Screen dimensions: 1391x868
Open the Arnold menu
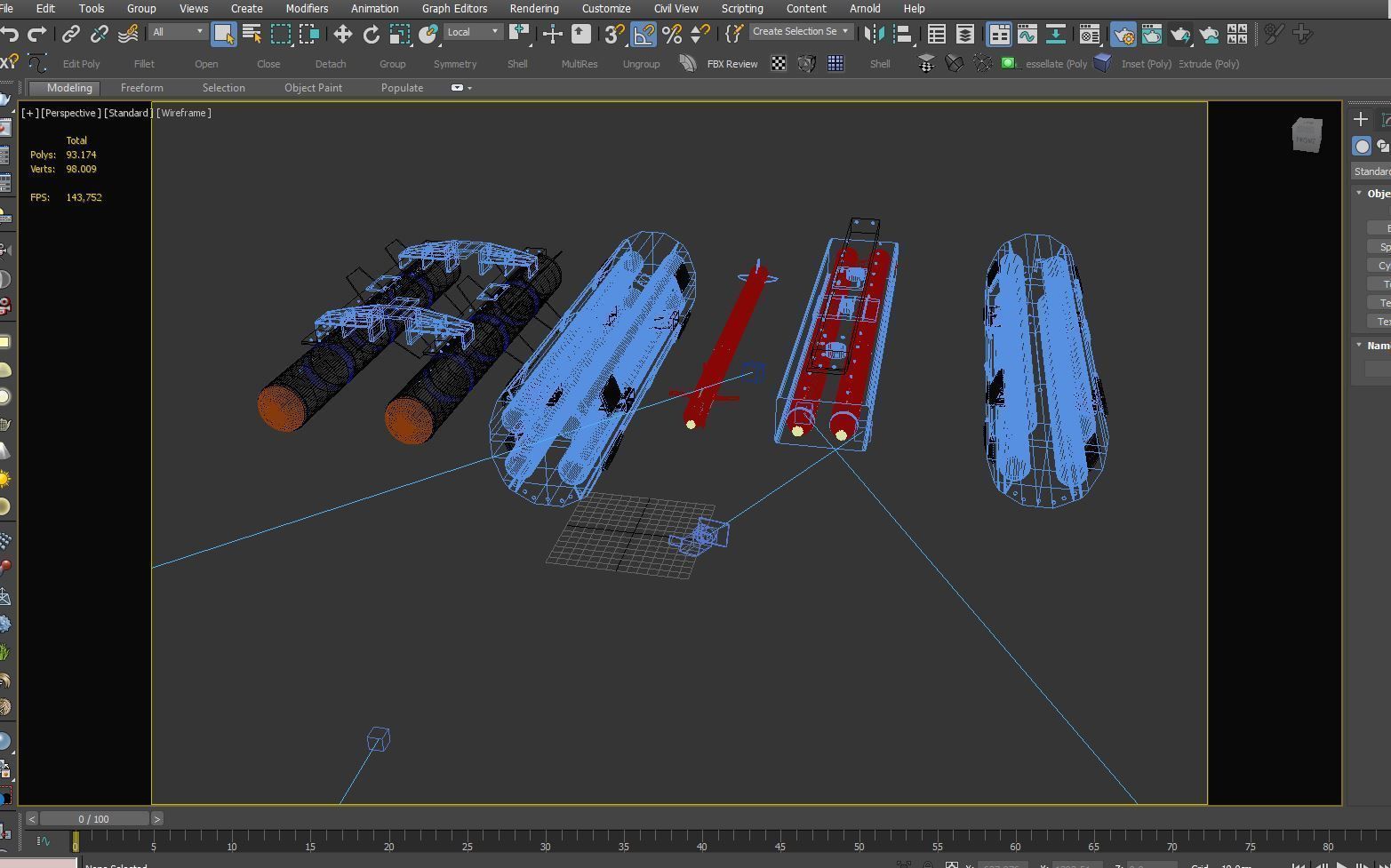tap(865, 8)
